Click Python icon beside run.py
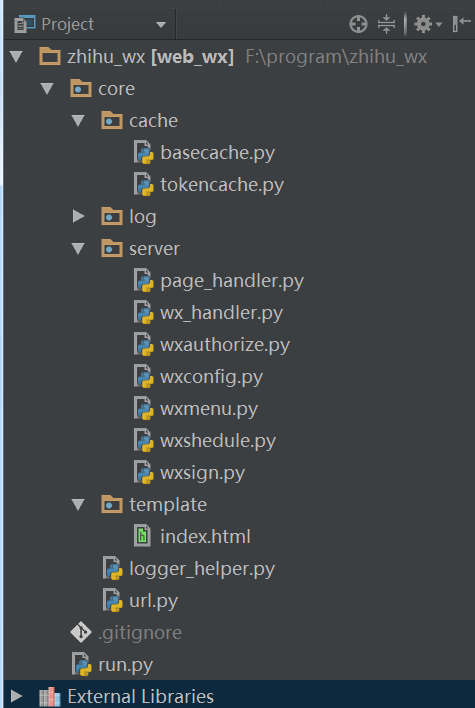This screenshot has width=475, height=708. tap(82, 665)
